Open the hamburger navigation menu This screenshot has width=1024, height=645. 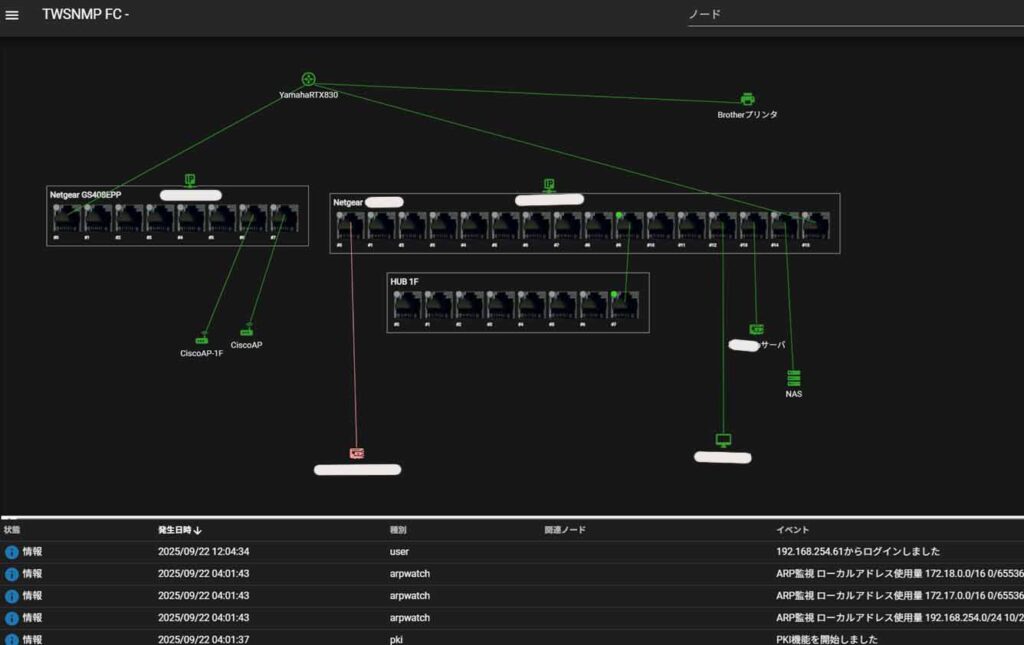(13, 15)
